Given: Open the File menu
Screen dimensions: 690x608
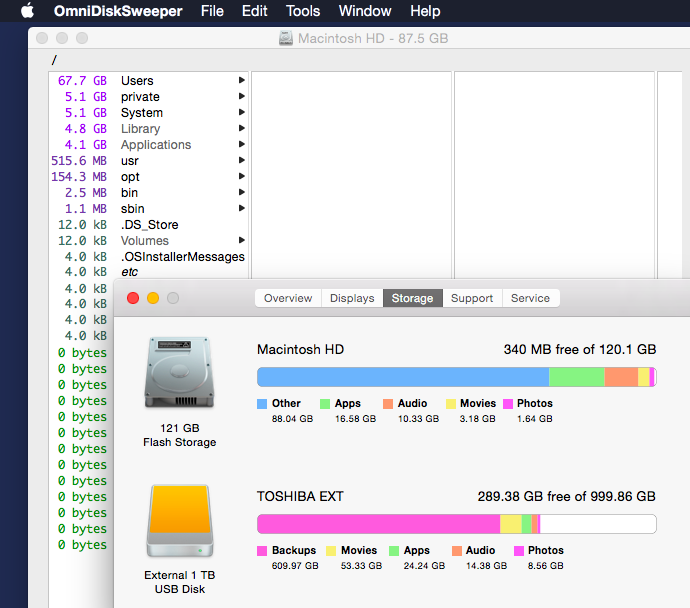Looking at the screenshot, I should tap(212, 11).
